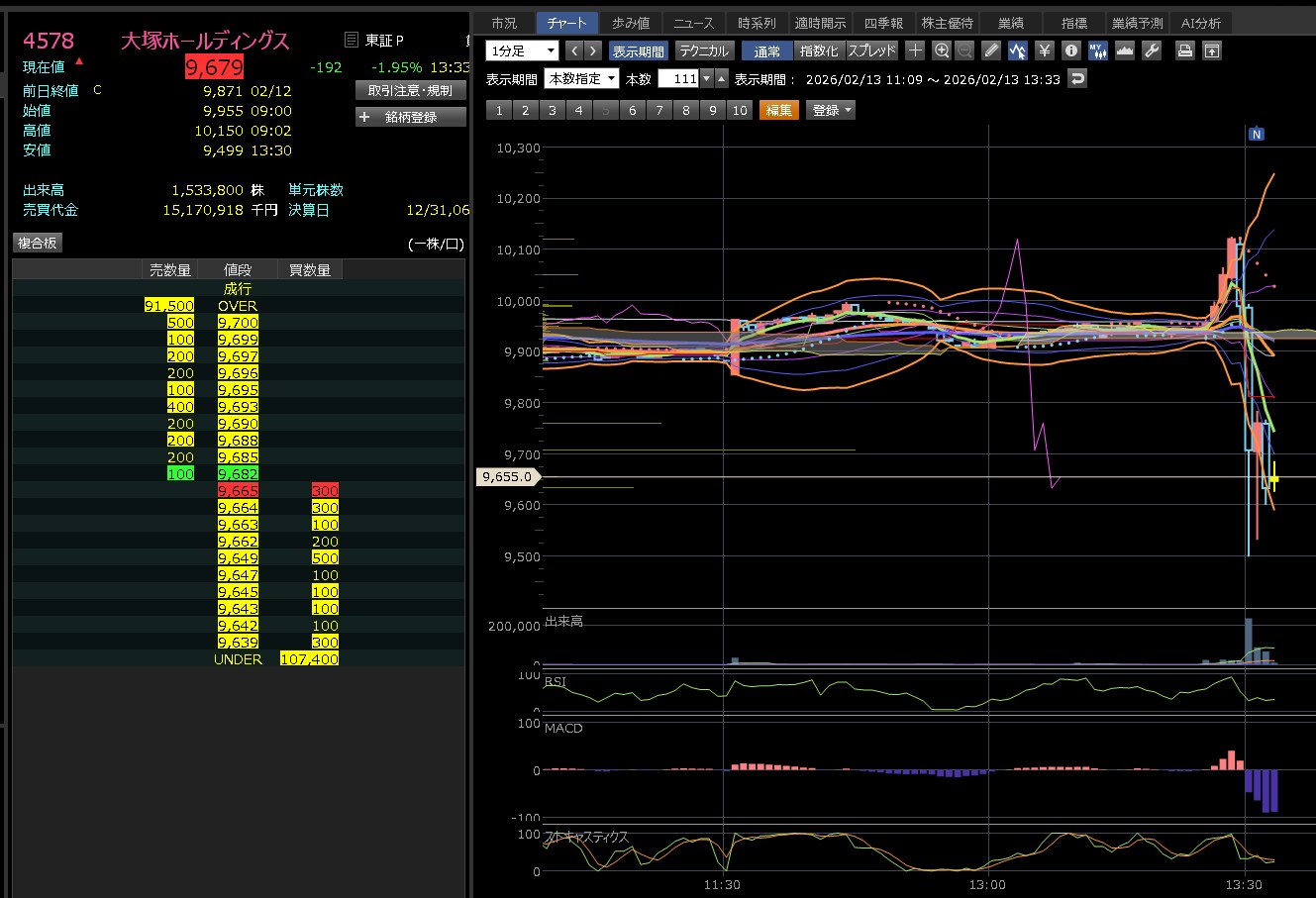Open chart settings with the wrench icon
Viewport: 1316px width, 898px height.
(1151, 50)
